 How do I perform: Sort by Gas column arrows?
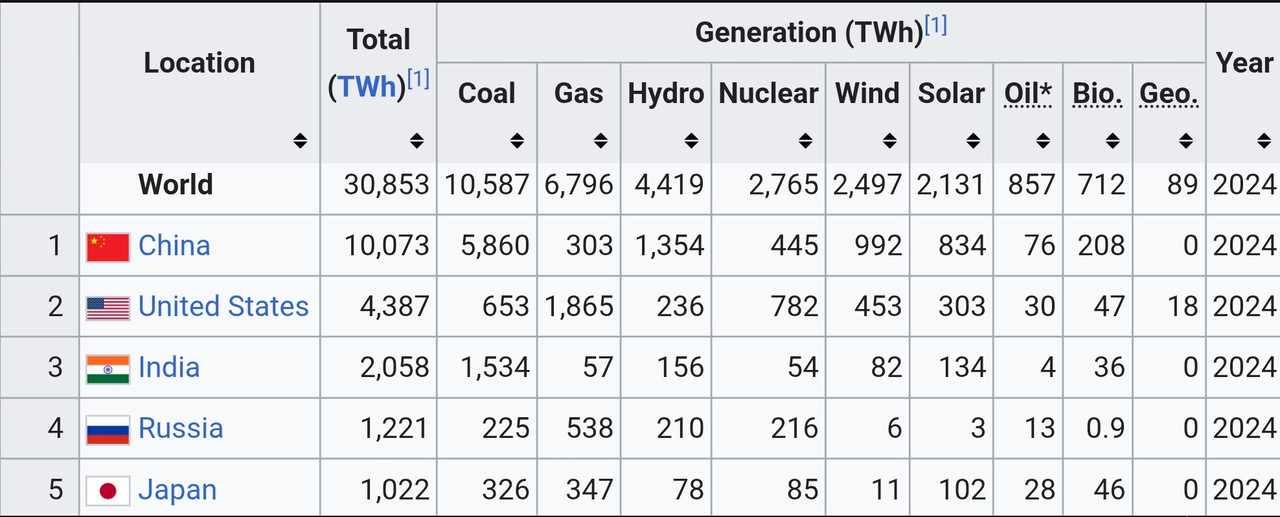(x=600, y=141)
